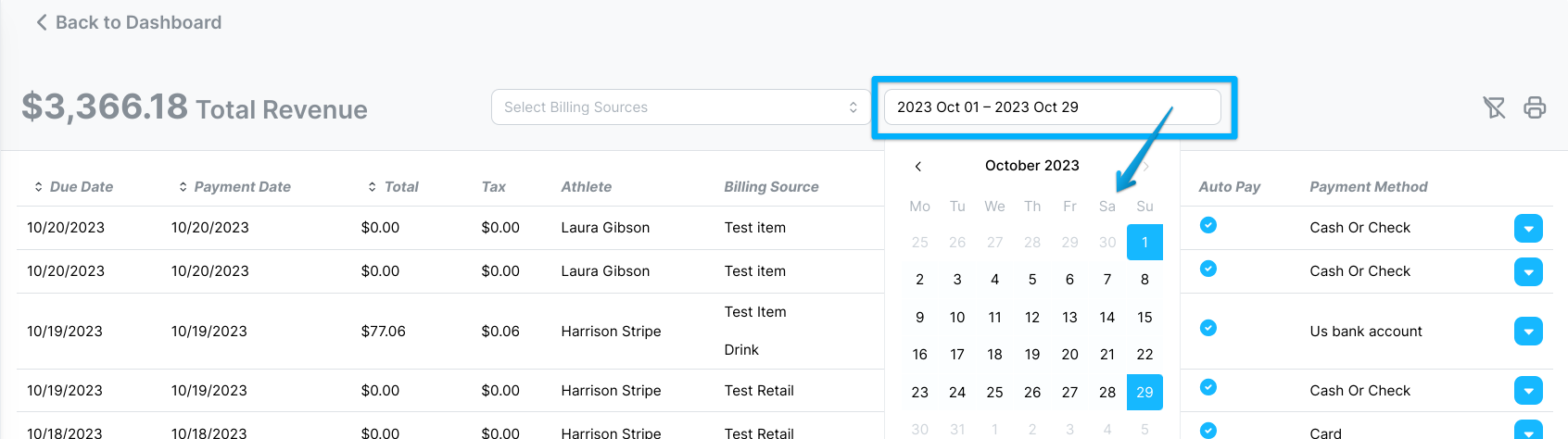Viewport: 1568px width, 439px height.
Task: Click Harrison Stripe in $77.06 row
Action: point(611,332)
